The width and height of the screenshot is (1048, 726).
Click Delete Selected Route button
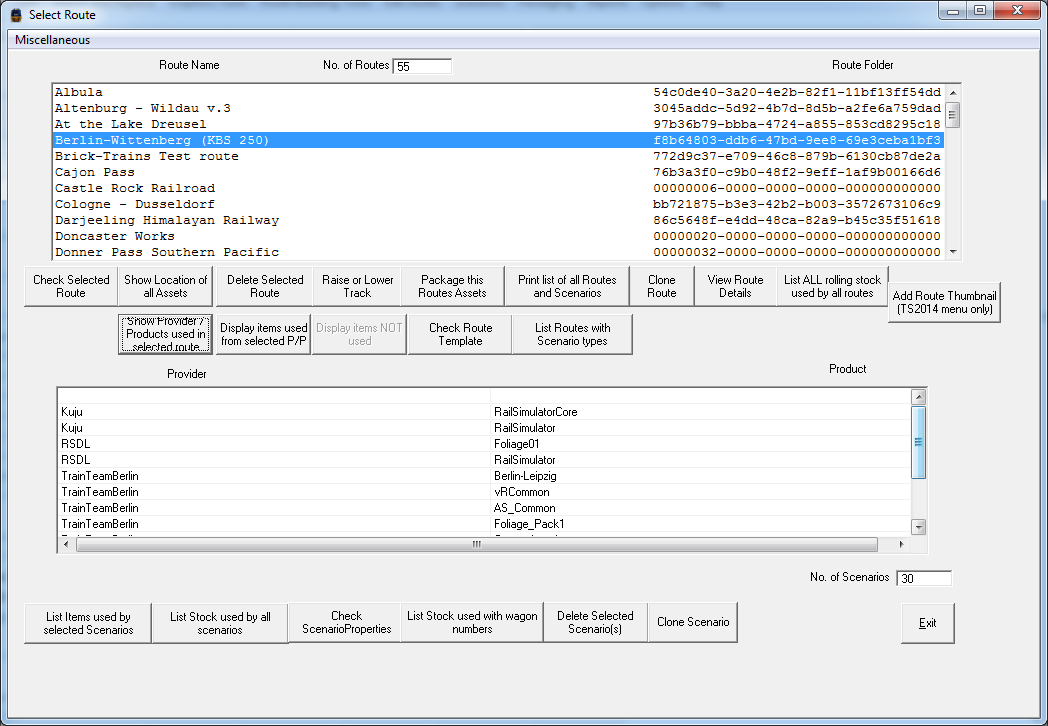pos(265,287)
